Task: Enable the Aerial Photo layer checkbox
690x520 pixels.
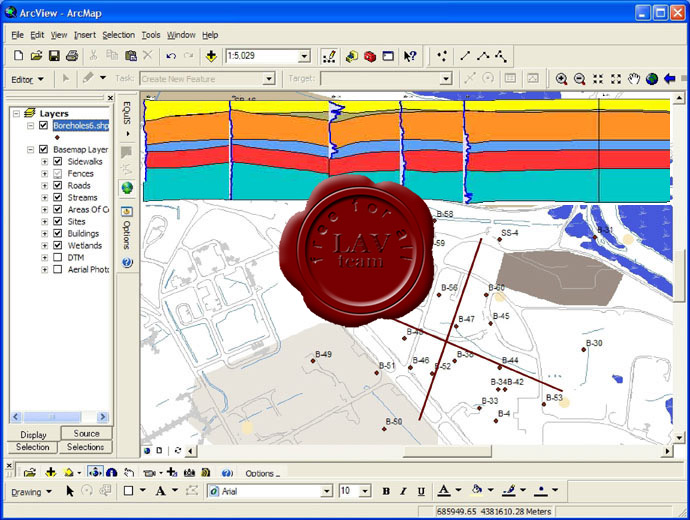Action: tap(57, 269)
